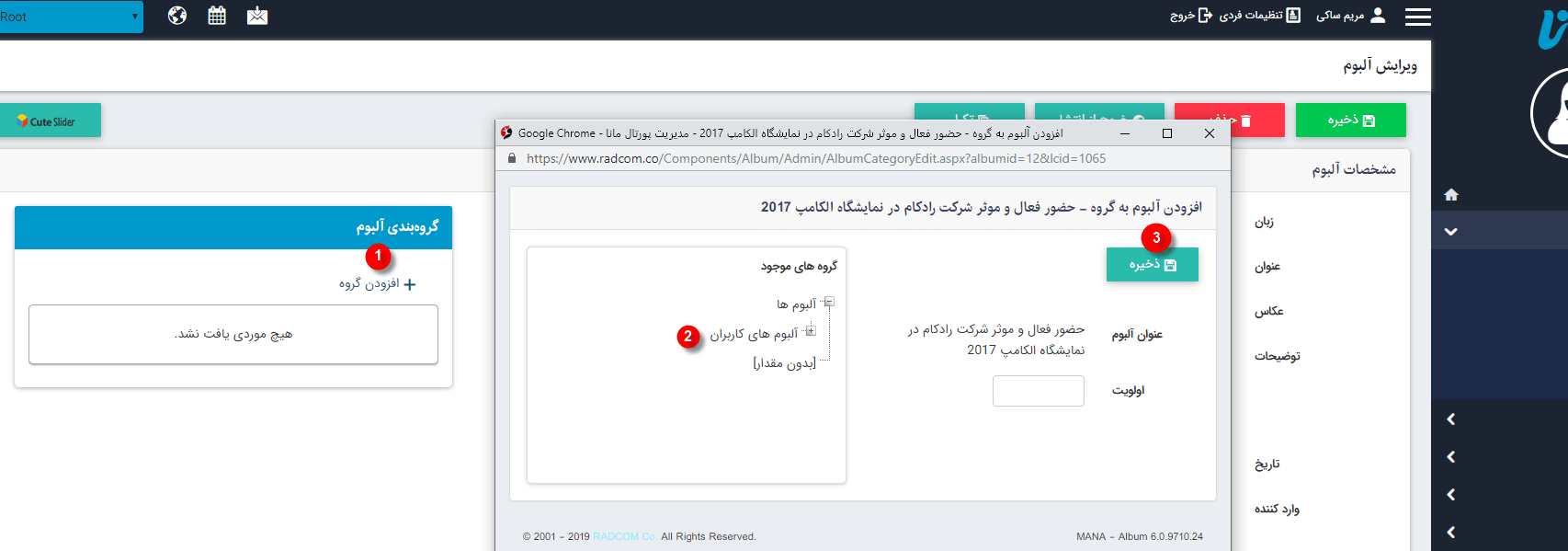
Task: Focus the اولویت priority input field
Action: pos(1038,391)
